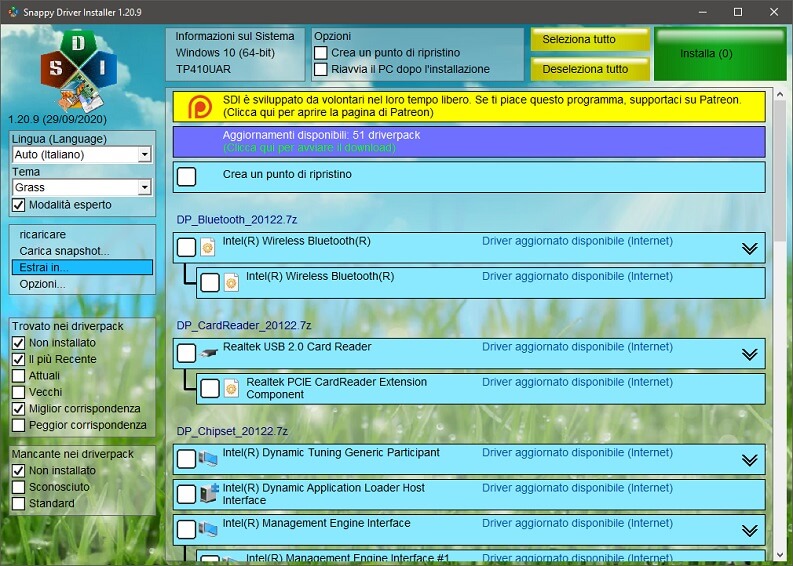Screen dimensions: 793x566
Task: Click the TP410UAR model text
Action: [203, 69]
